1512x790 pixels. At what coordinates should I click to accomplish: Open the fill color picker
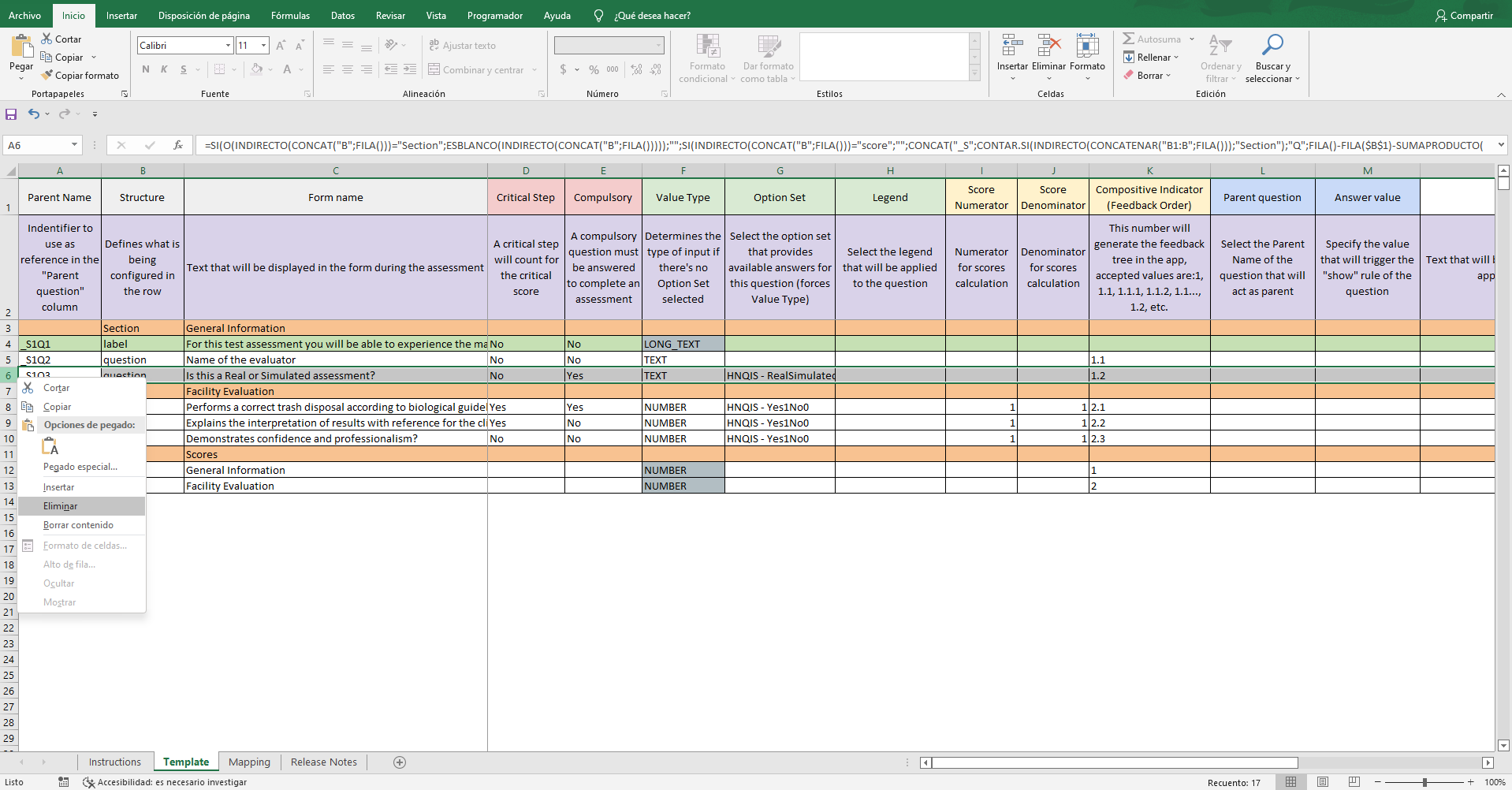(270, 69)
